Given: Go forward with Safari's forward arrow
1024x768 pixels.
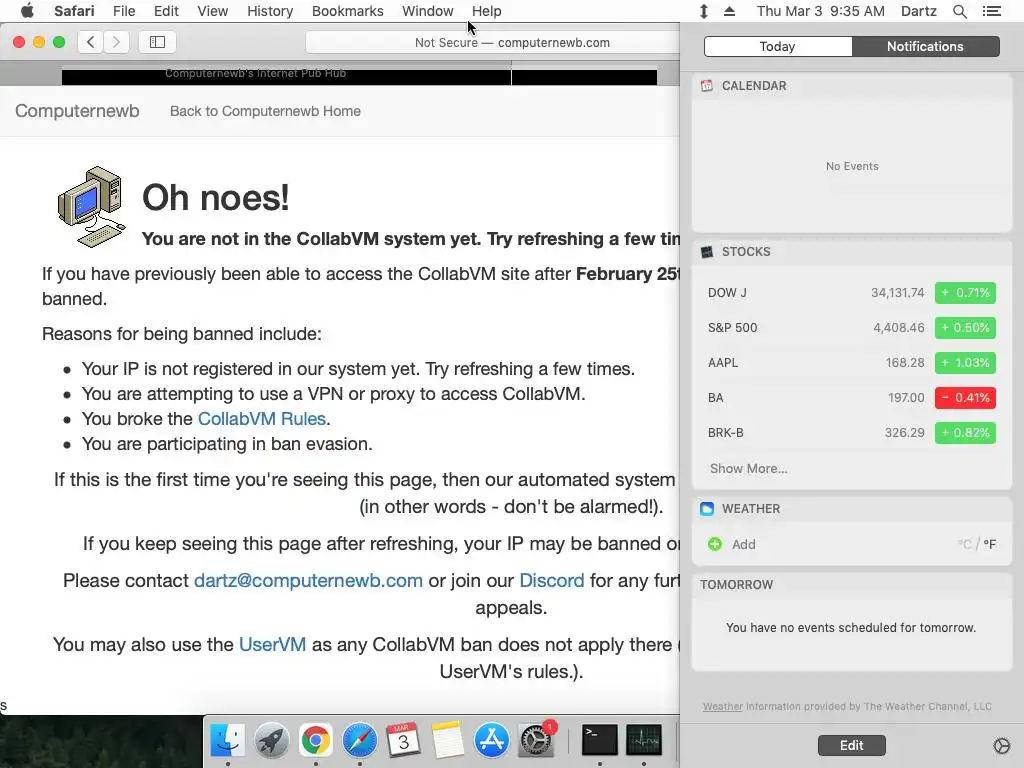Looking at the screenshot, I should coord(116,42).
